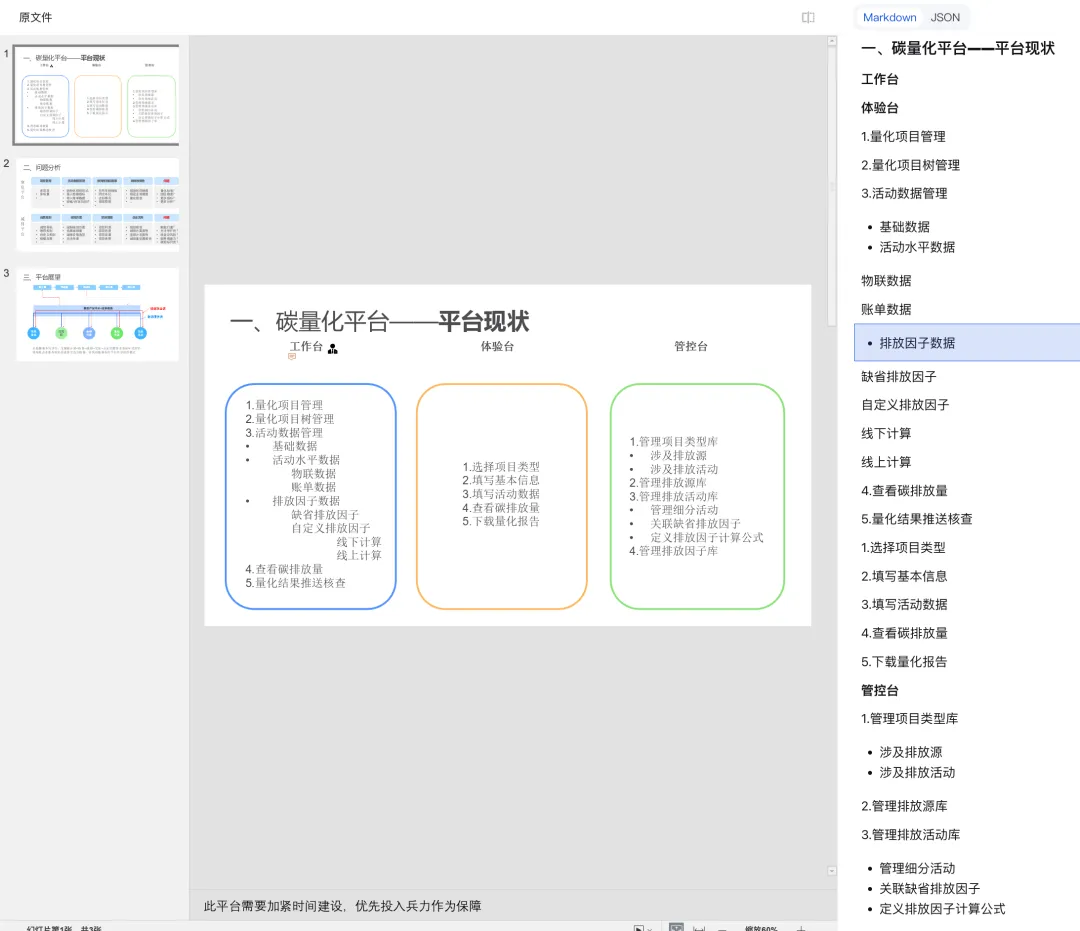Click 线上计算 in Markdown panel
1080x931 pixels.
(x=886, y=462)
